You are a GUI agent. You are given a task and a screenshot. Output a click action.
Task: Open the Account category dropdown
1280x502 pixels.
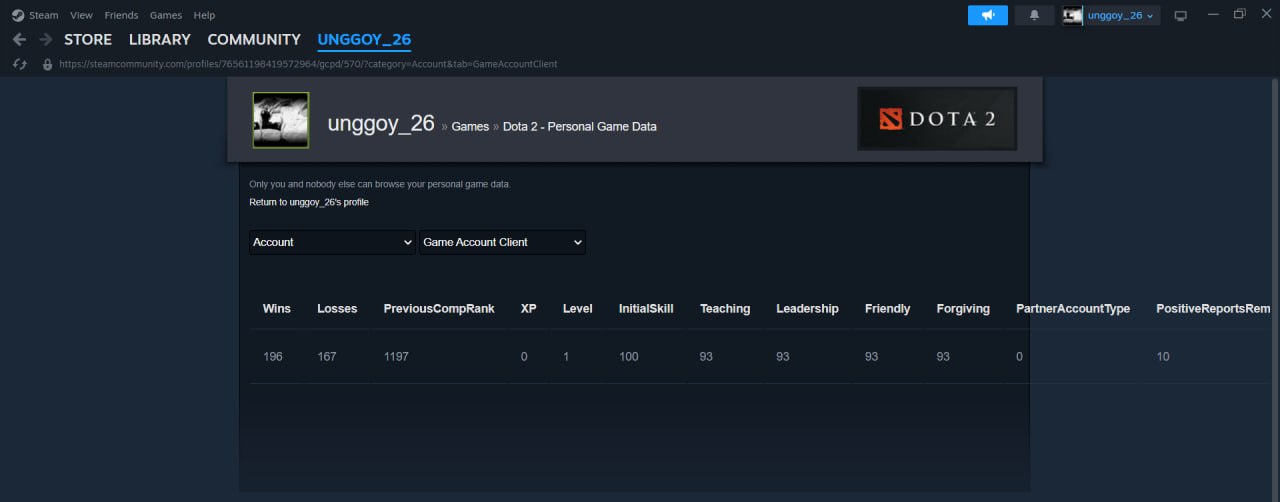tap(332, 242)
